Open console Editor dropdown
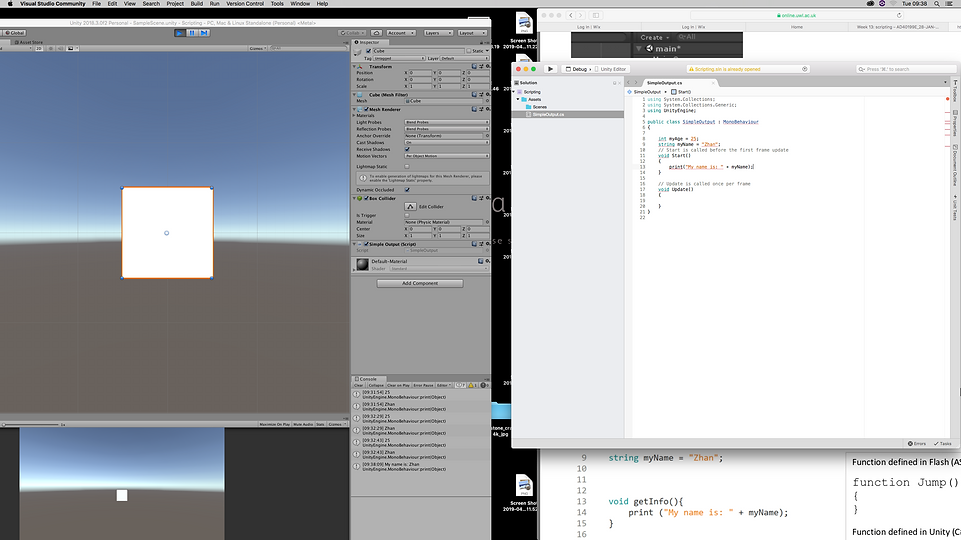This screenshot has width=961, height=540. point(443,386)
